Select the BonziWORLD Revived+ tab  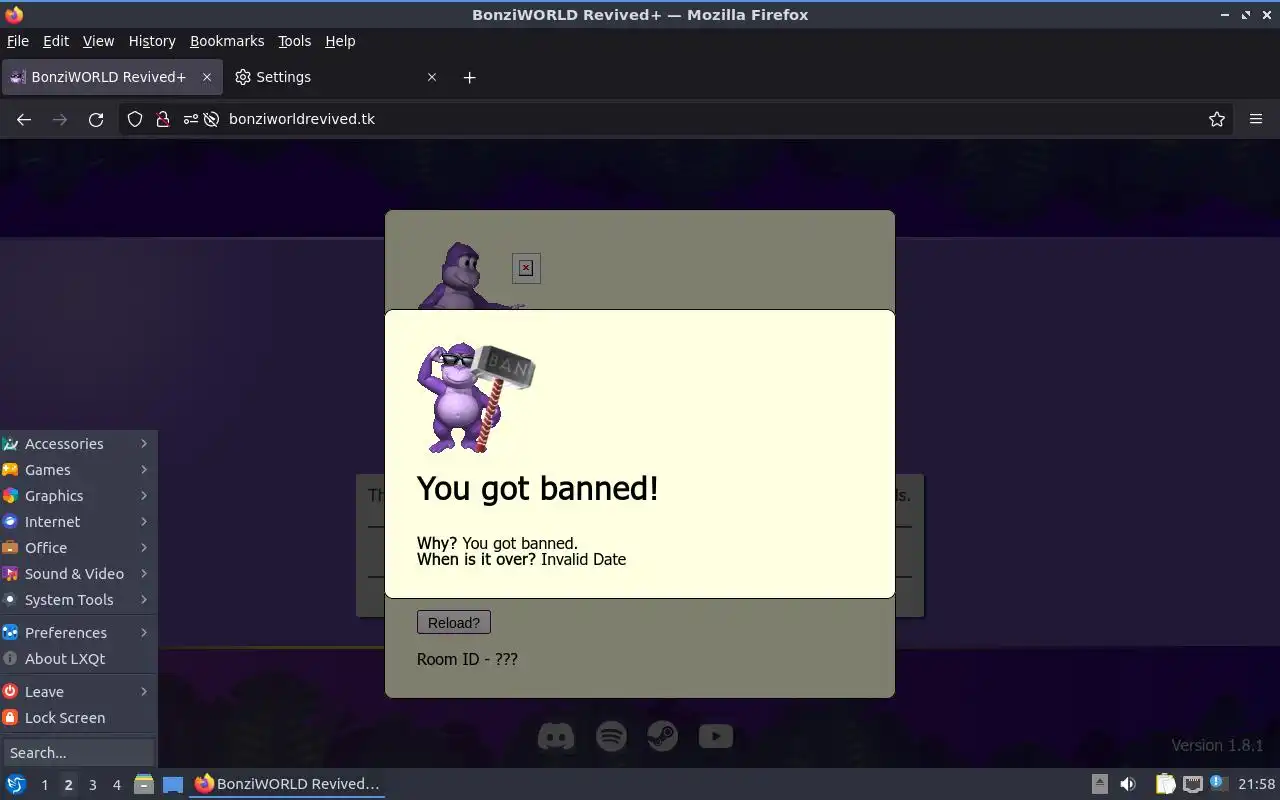tap(110, 77)
